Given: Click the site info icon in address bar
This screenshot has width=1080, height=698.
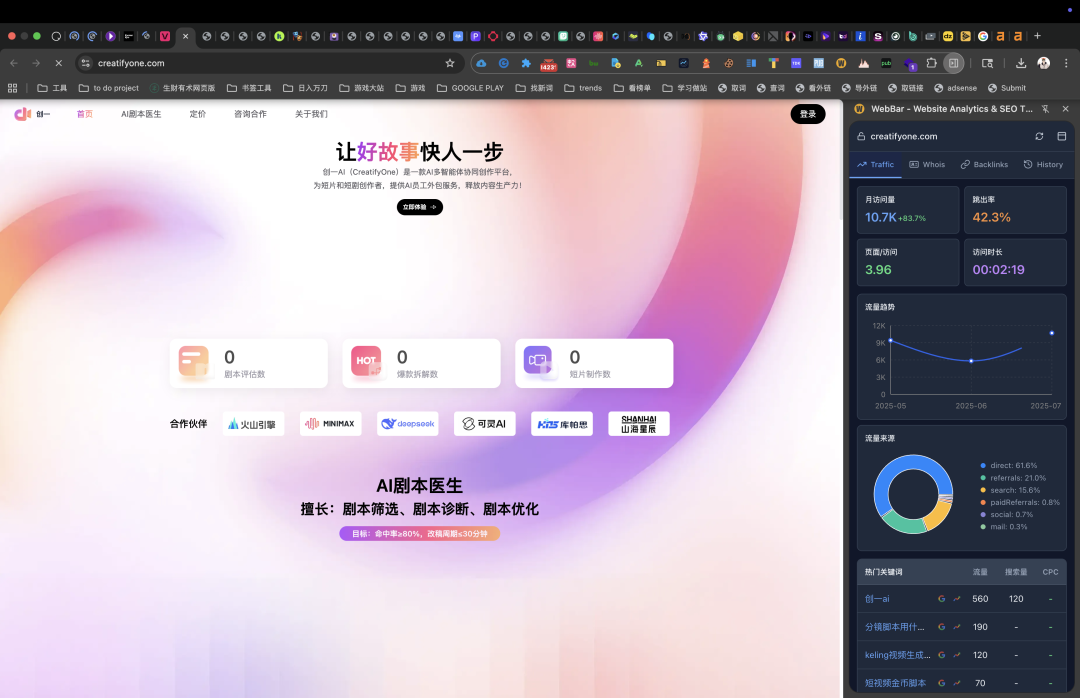Looking at the screenshot, I should (85, 63).
